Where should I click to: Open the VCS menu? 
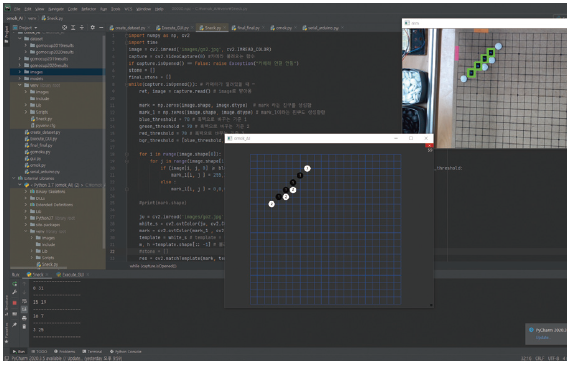[x=128, y=9]
